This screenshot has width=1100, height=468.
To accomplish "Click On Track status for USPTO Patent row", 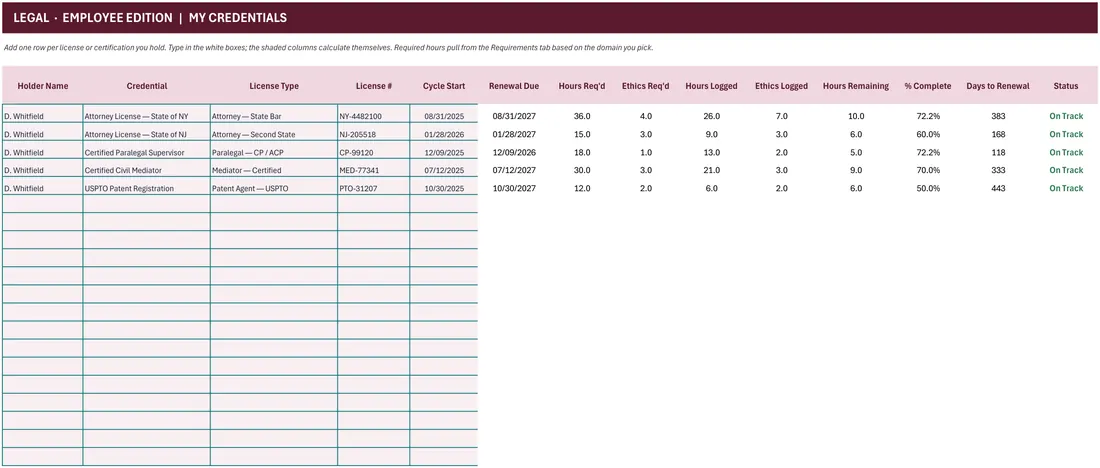I will [1066, 188].
